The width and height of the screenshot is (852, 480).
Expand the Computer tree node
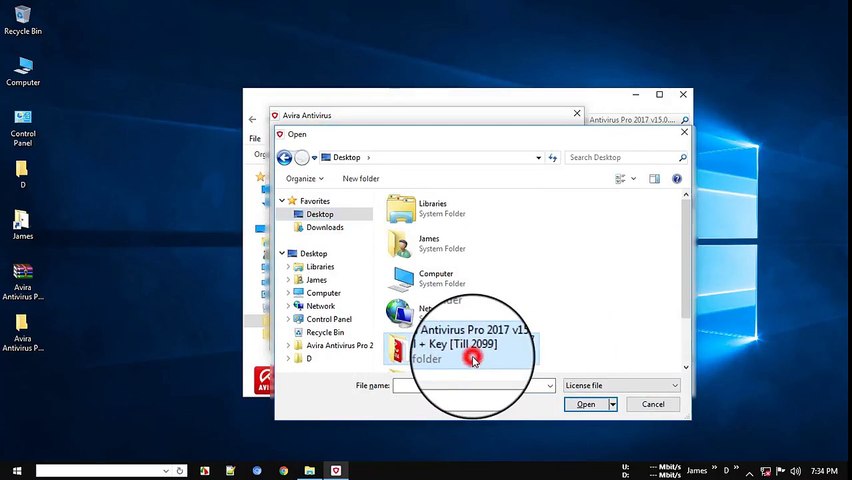[288, 293]
